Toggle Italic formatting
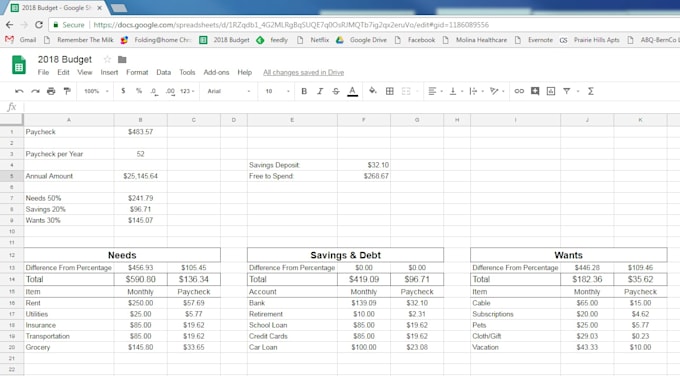 point(320,91)
